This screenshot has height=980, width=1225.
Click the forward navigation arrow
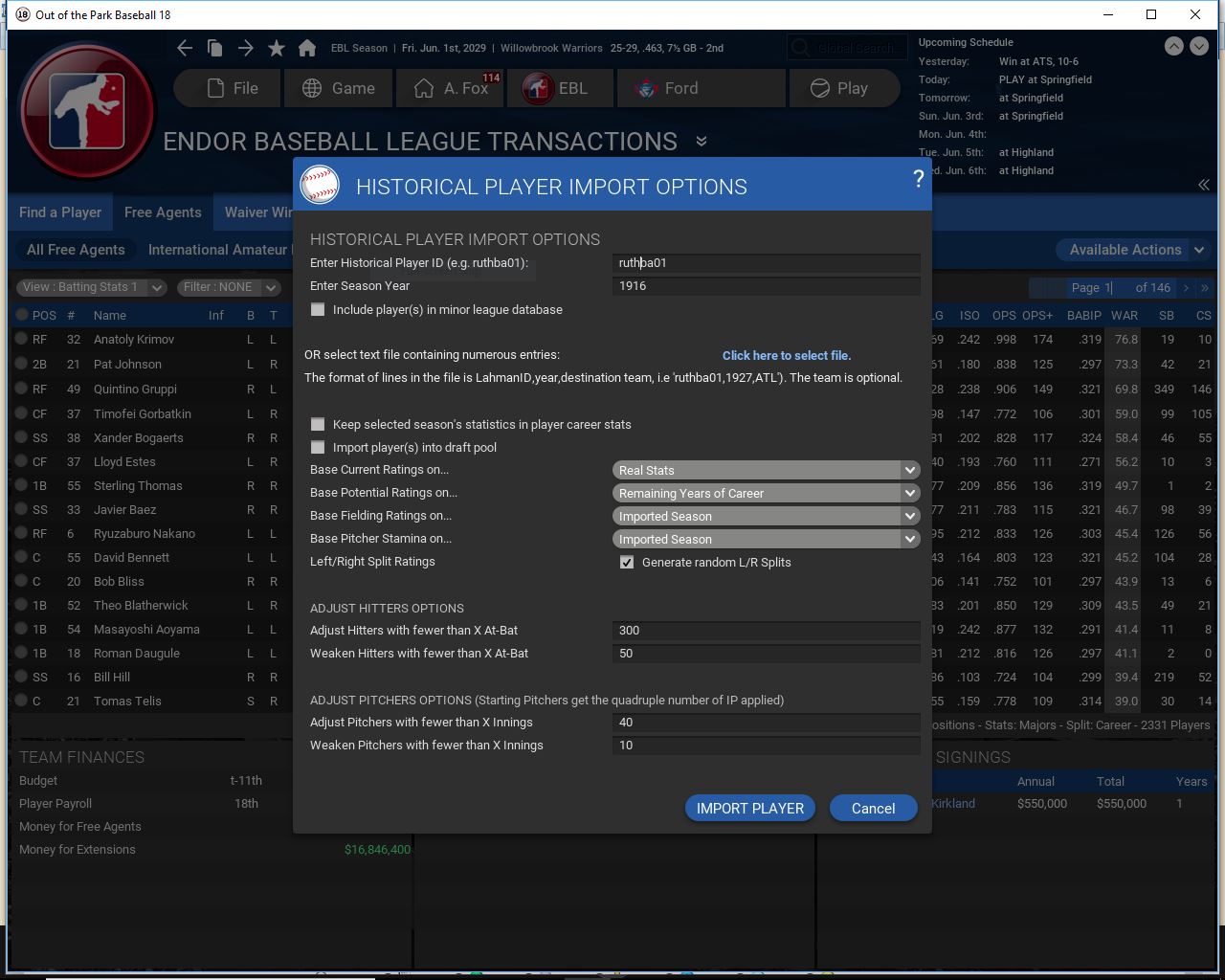(x=246, y=48)
